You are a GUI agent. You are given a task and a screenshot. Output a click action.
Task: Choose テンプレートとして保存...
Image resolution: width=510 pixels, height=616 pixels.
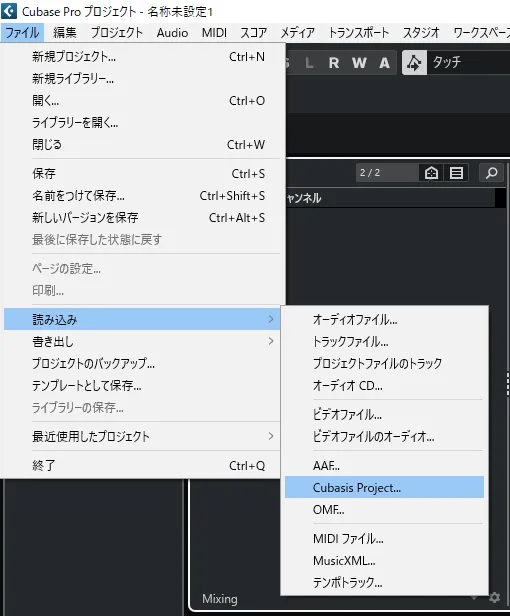pos(142,385)
